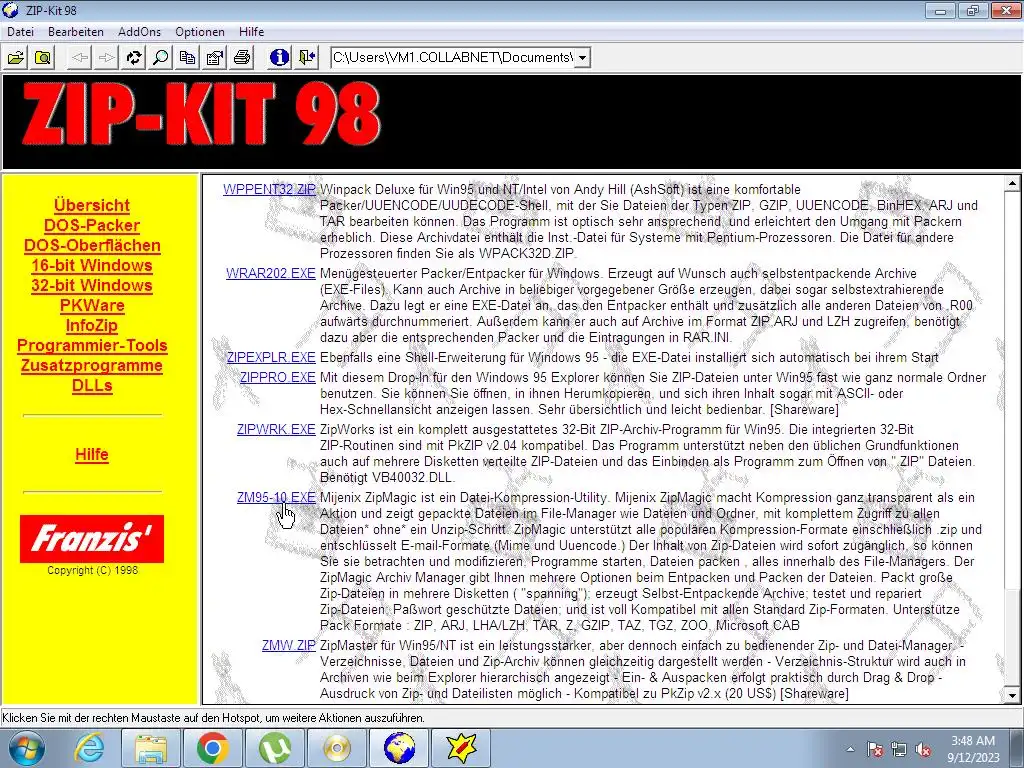Viewport: 1024px width, 768px height.
Task: Open the ZIPWRK.EXE file link
Action: click(276, 430)
